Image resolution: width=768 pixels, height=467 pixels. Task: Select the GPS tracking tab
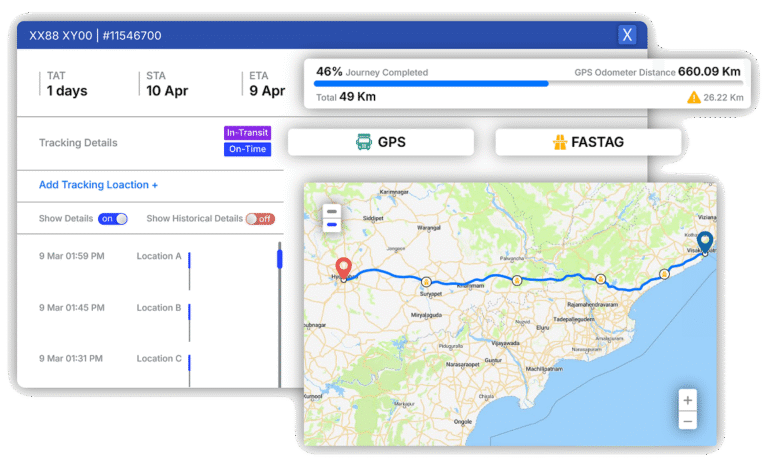click(x=381, y=142)
